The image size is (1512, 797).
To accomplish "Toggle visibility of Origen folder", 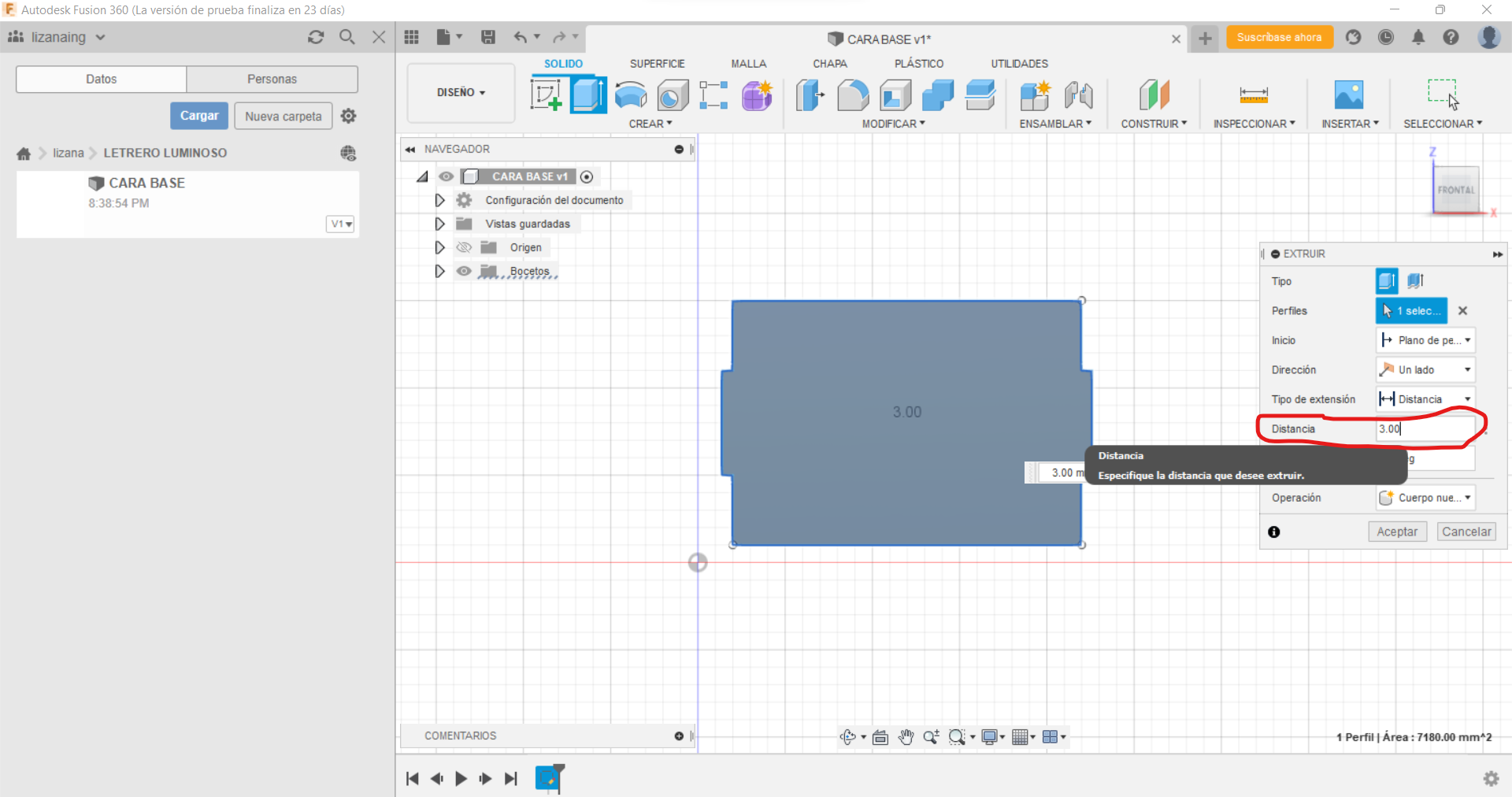I will [x=464, y=247].
